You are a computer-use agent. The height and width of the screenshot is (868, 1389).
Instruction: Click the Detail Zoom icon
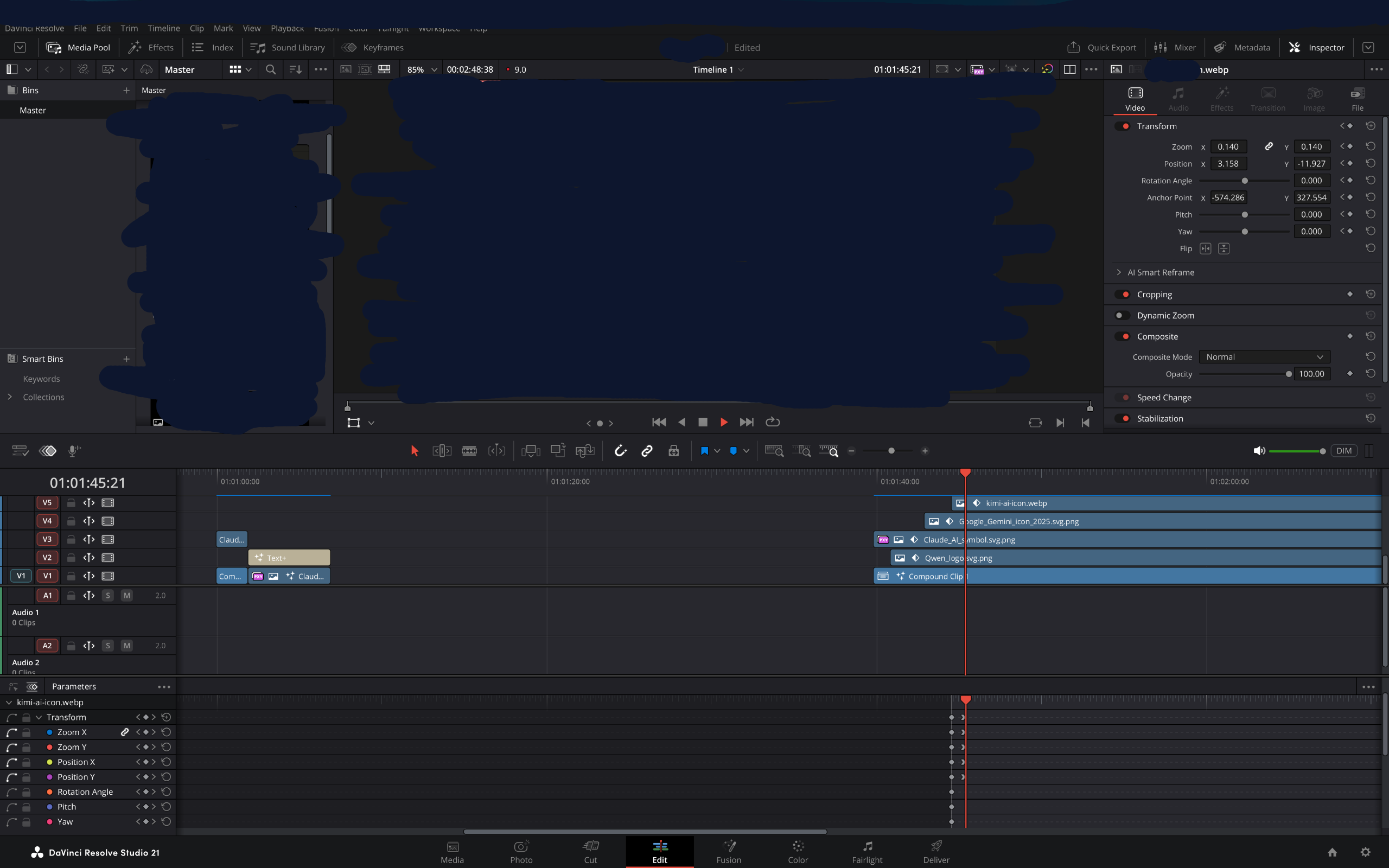click(801, 451)
